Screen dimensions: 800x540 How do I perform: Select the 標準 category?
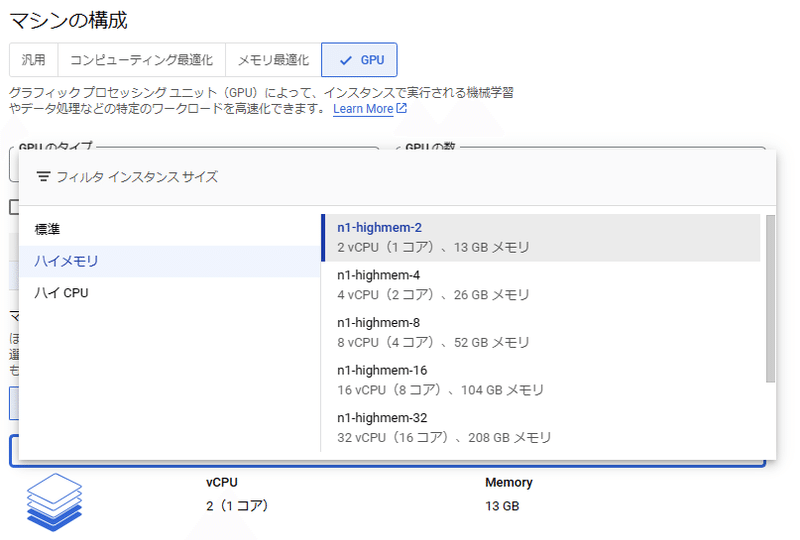(170, 230)
